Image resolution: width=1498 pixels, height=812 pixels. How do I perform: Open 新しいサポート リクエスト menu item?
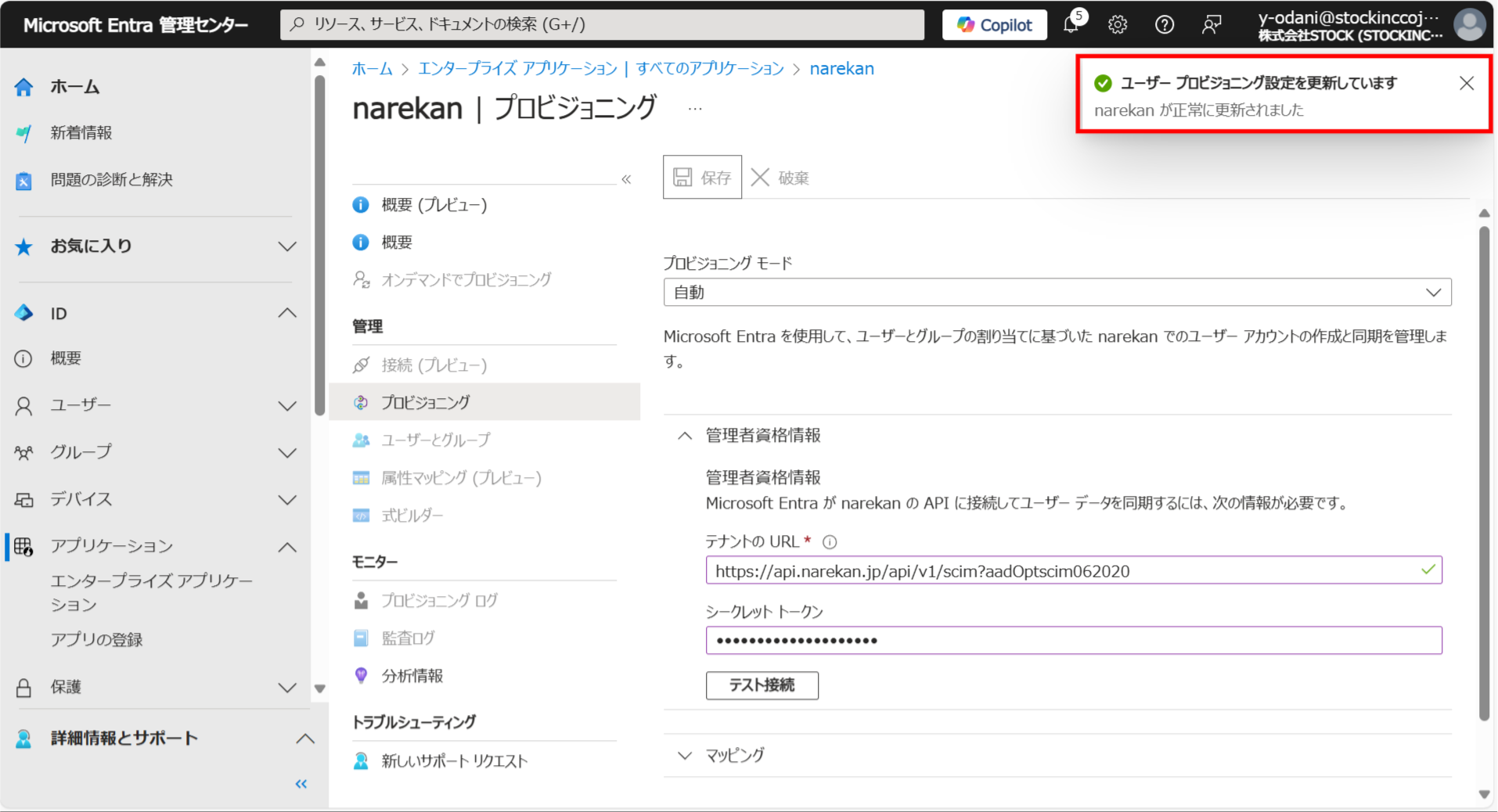point(455,761)
